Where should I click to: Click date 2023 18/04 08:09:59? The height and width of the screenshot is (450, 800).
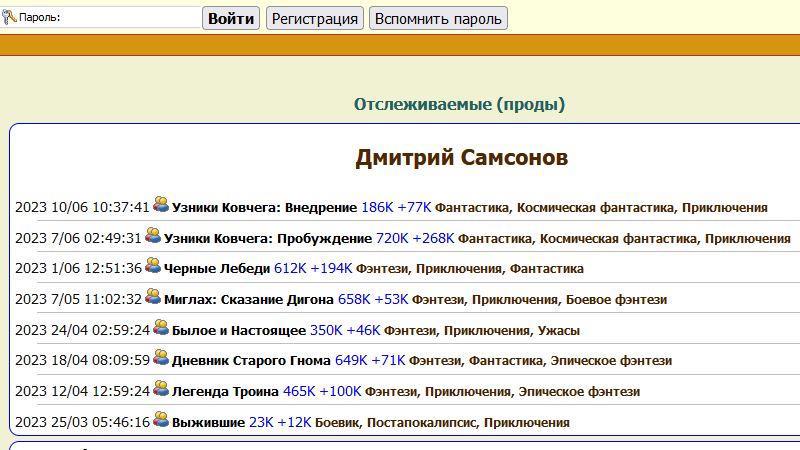pyautogui.click(x=82, y=361)
